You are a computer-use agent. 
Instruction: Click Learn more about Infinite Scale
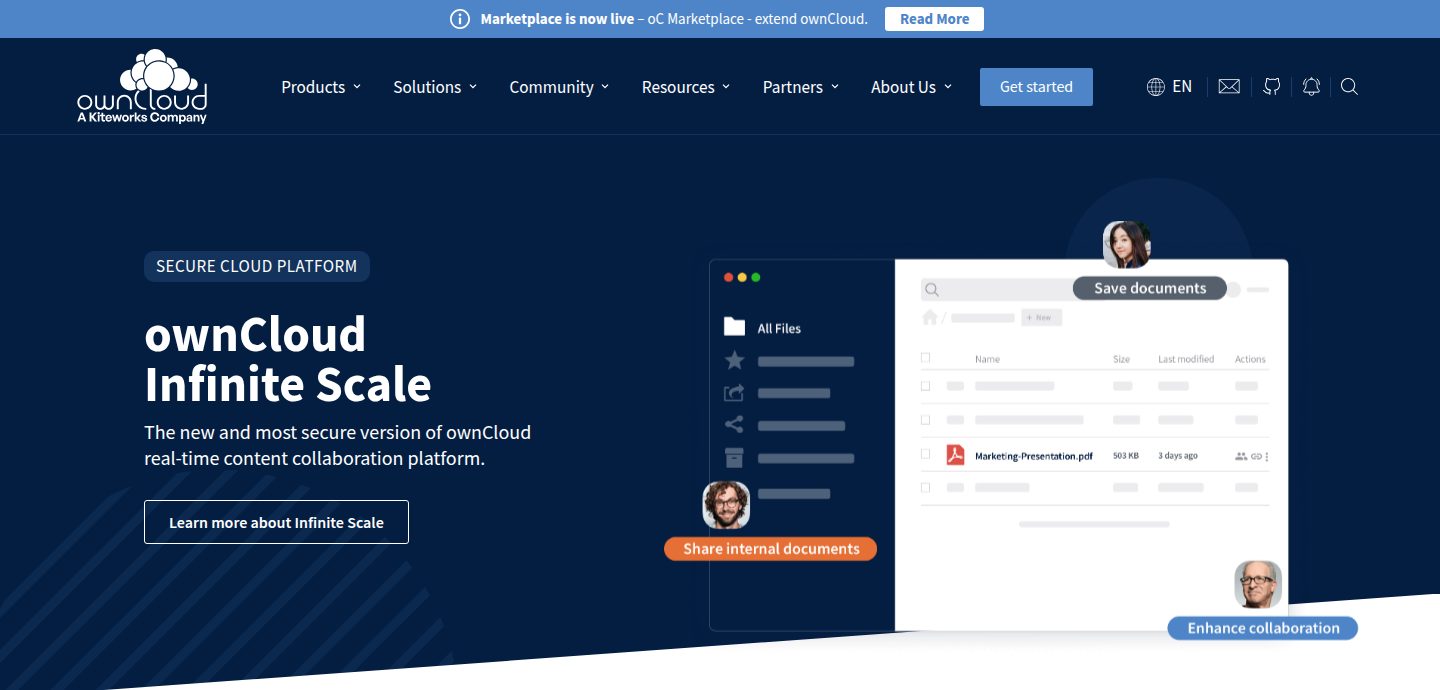click(x=276, y=522)
